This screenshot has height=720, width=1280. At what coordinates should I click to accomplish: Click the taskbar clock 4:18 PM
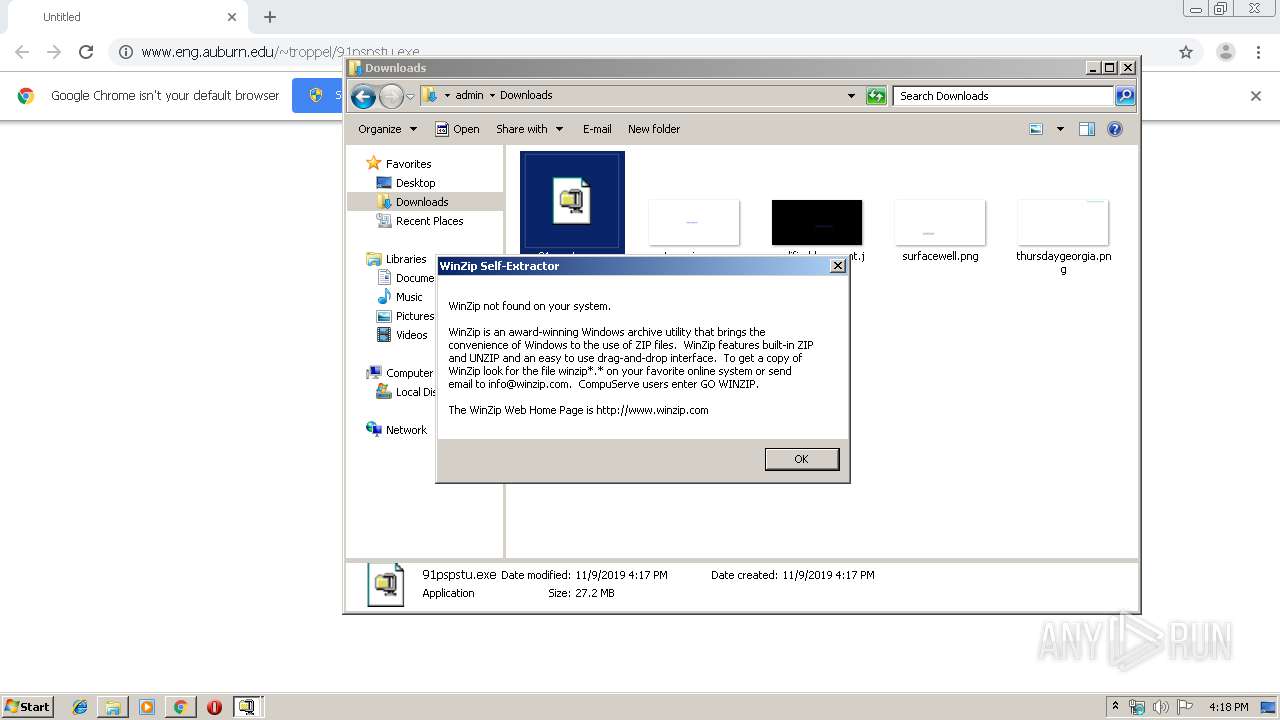tap(1228, 707)
